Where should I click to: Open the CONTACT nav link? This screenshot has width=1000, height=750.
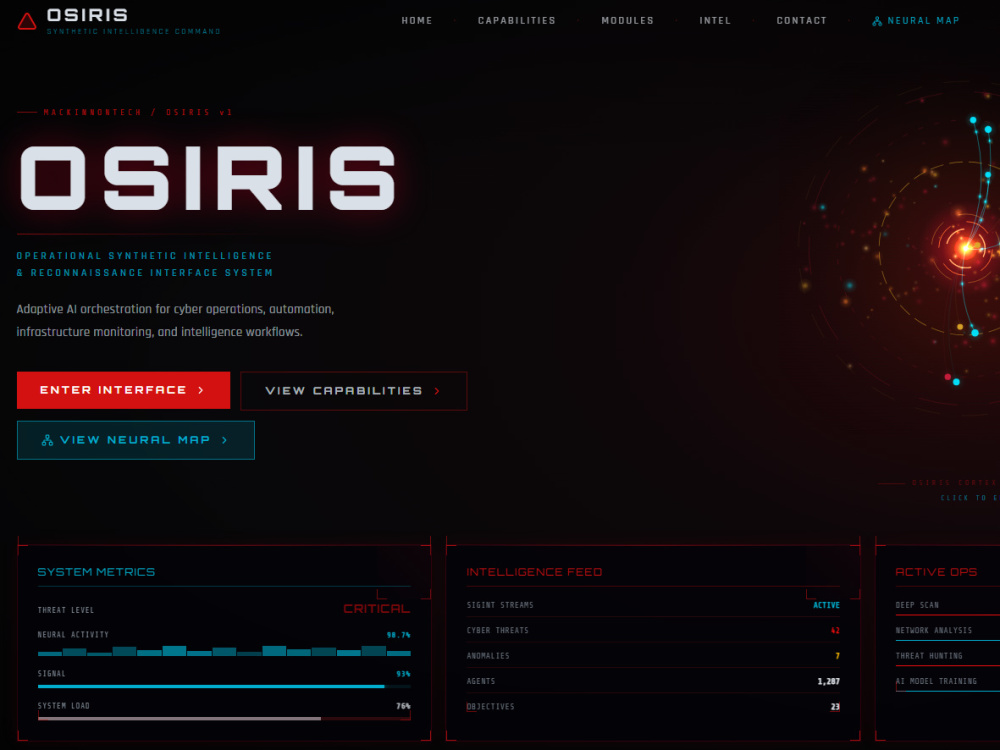(802, 20)
